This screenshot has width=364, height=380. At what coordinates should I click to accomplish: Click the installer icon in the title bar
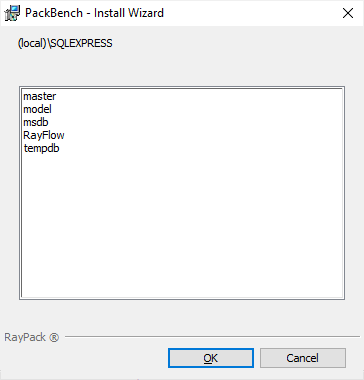coord(12,13)
